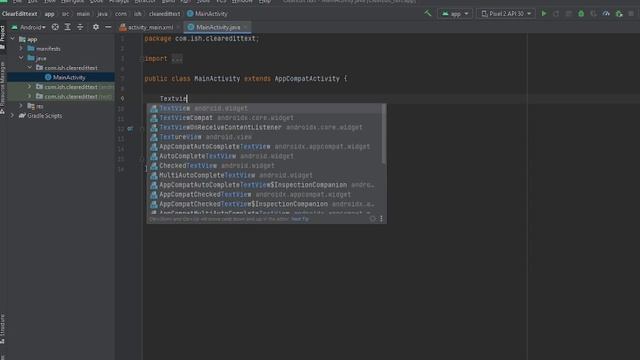Expand the manifests folder
This screenshot has width=640, height=360.
click(x=21, y=49)
